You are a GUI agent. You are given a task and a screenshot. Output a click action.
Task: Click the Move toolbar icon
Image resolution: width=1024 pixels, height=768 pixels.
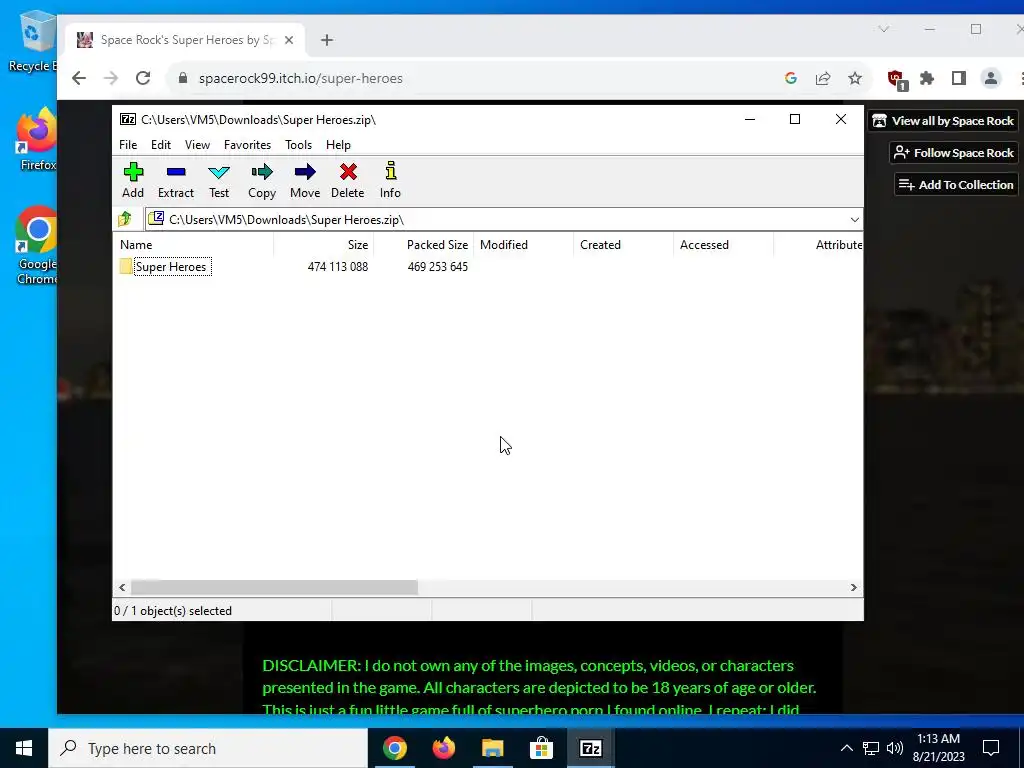tap(305, 180)
